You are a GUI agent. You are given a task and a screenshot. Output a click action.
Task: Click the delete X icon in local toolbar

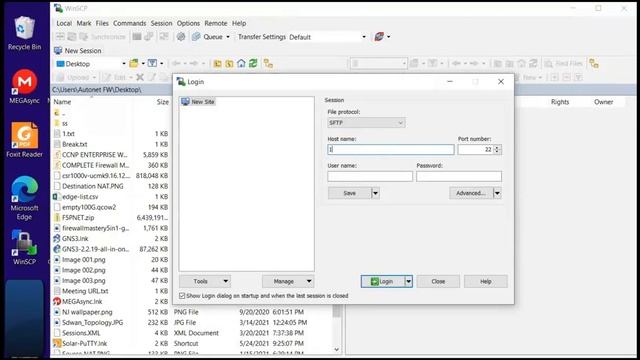140,77
